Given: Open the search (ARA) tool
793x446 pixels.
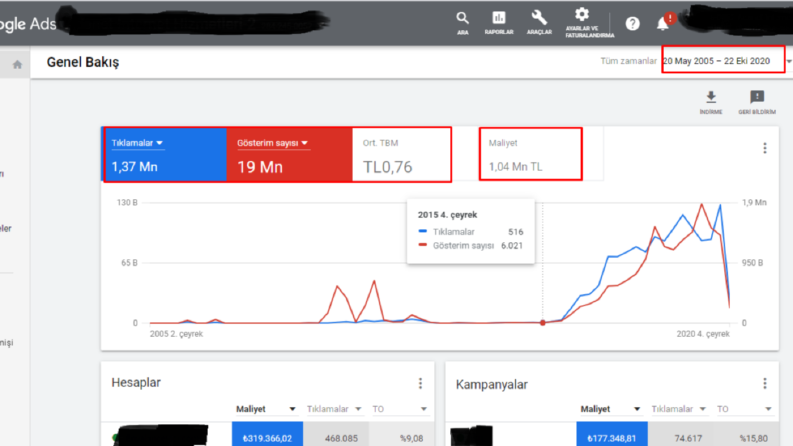Looking at the screenshot, I should pos(462,23).
